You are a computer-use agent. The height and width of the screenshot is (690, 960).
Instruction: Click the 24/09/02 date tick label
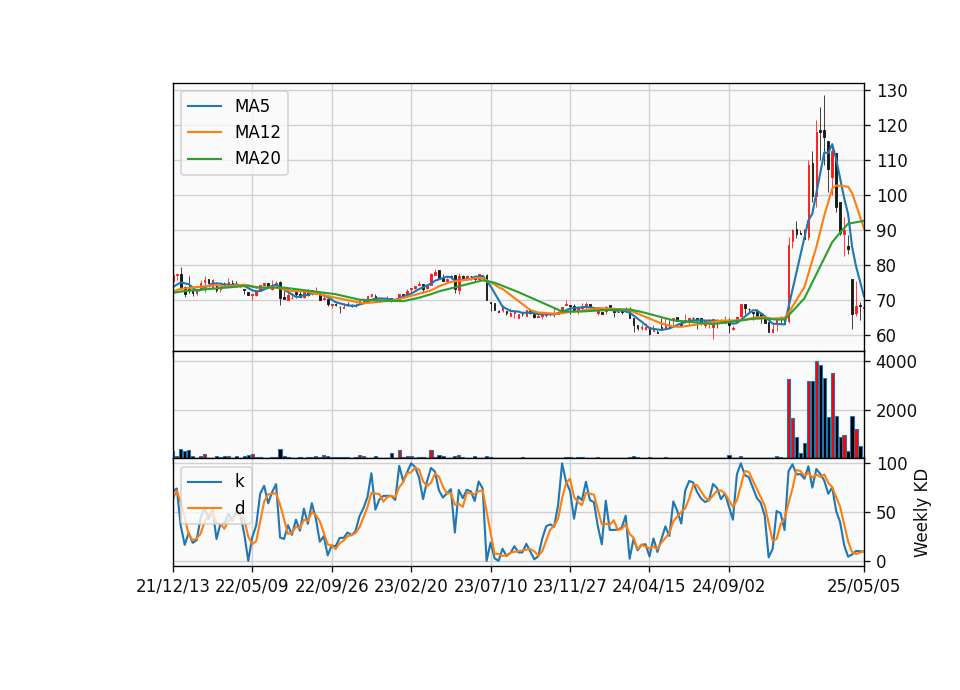(729, 586)
